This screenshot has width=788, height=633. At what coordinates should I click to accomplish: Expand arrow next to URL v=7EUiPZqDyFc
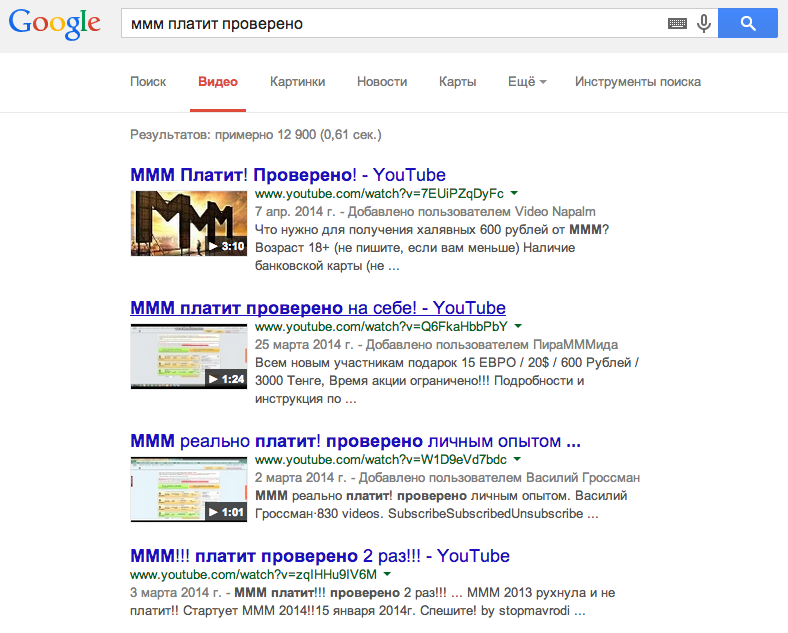tap(514, 193)
